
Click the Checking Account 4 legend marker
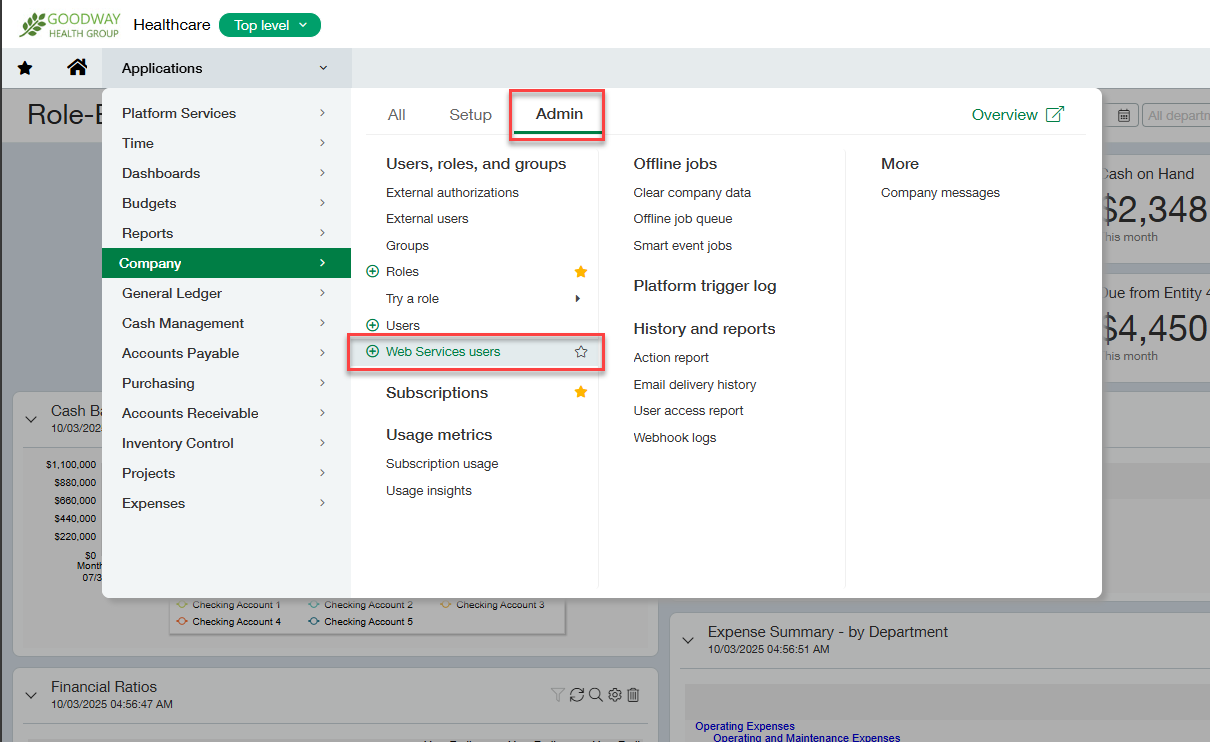(182, 621)
